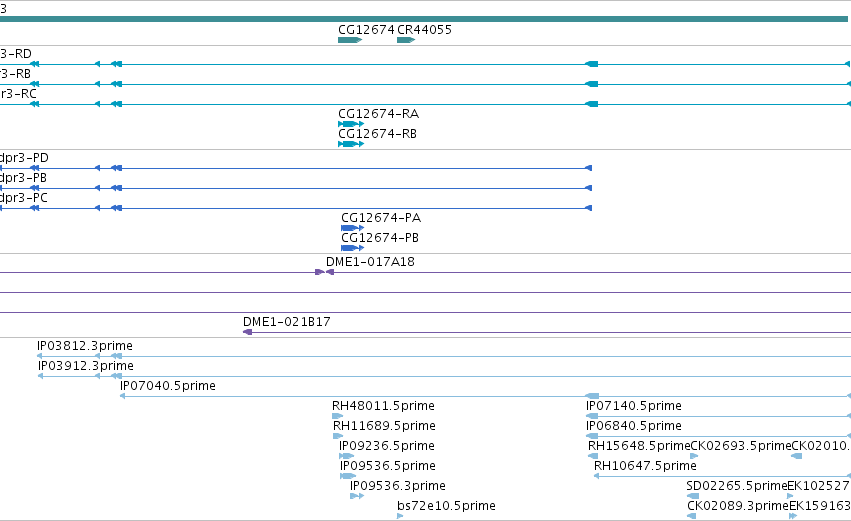
Task: Select the bs72e10.5prime feature label
Action: [446, 505]
